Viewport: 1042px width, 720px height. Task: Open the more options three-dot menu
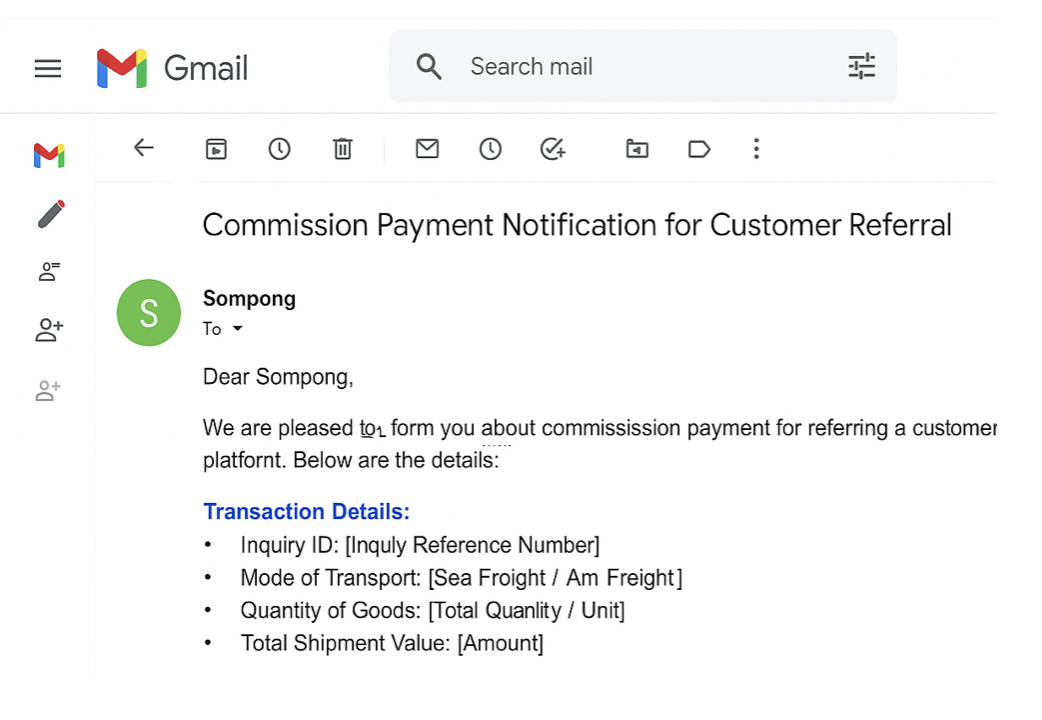click(x=756, y=148)
